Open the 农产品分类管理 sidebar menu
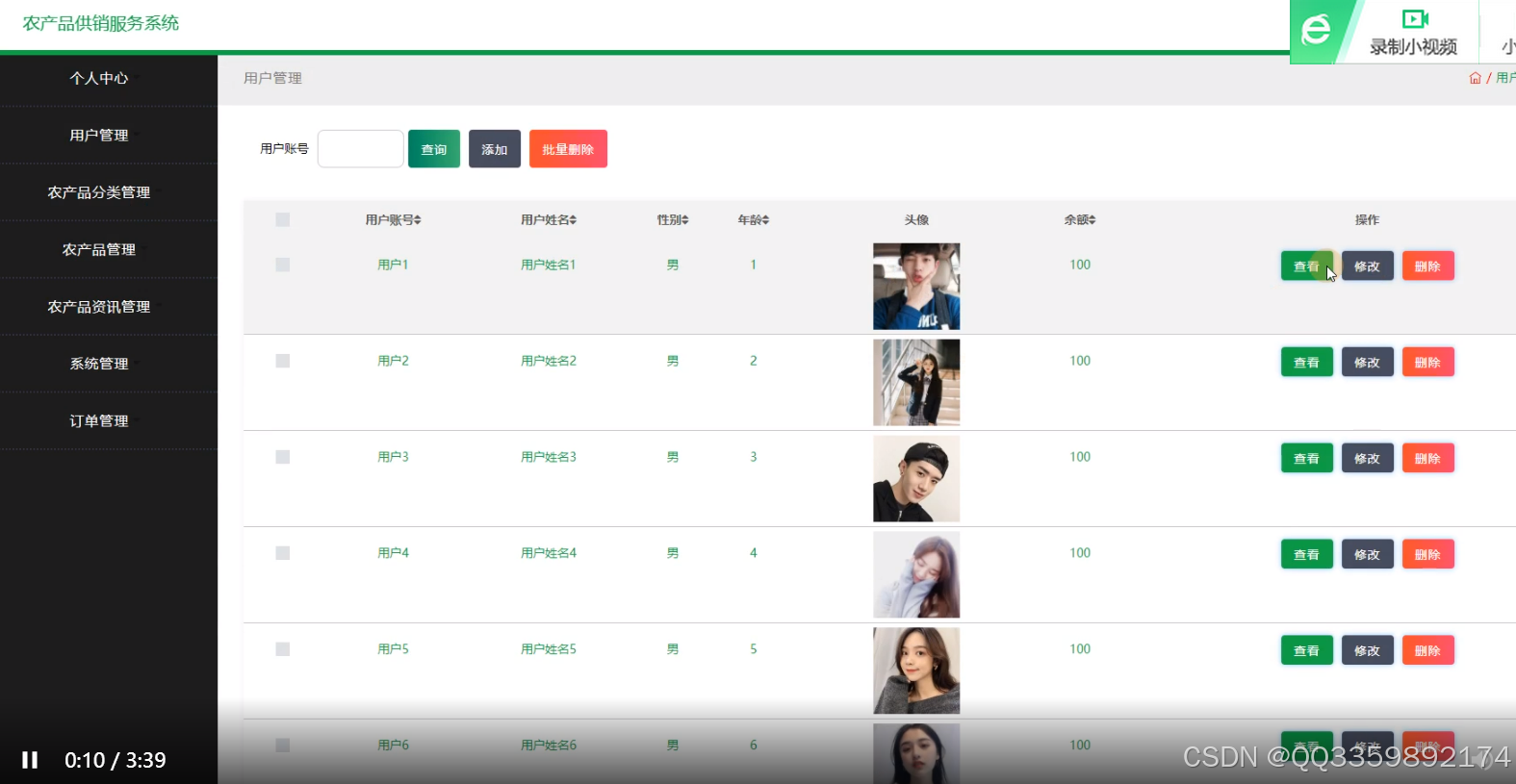Screen dimensions: 1516x784 (x=99, y=192)
